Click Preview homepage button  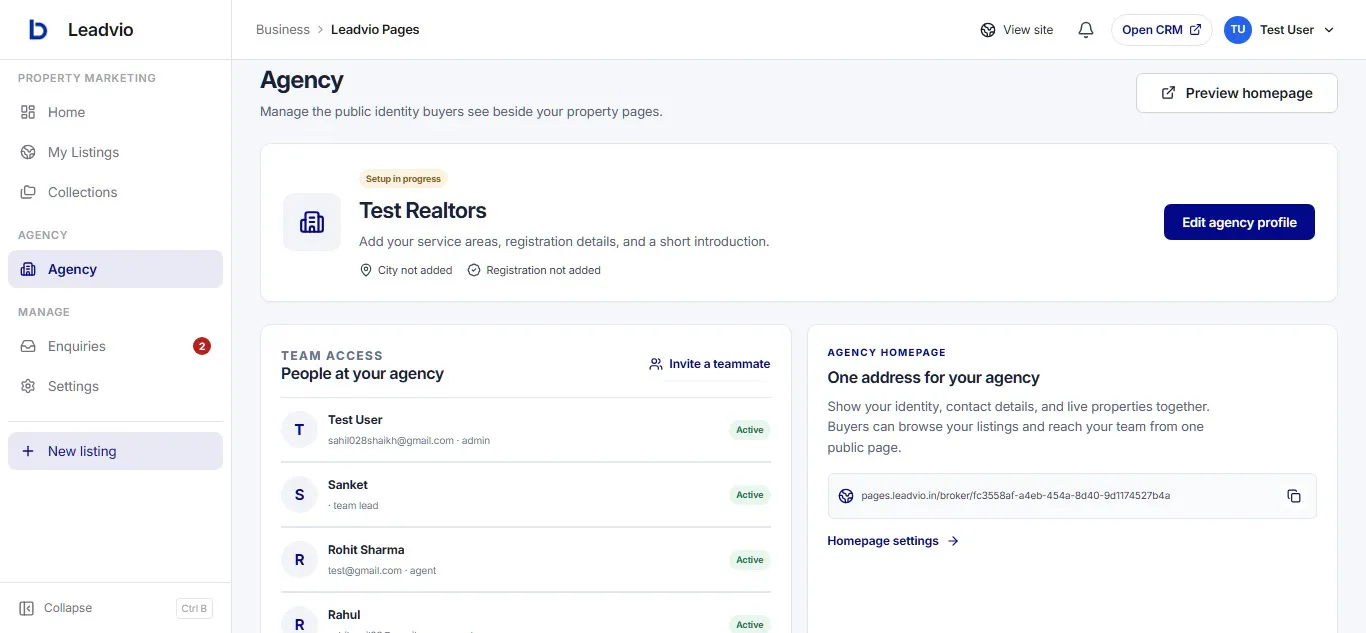click(x=1237, y=93)
